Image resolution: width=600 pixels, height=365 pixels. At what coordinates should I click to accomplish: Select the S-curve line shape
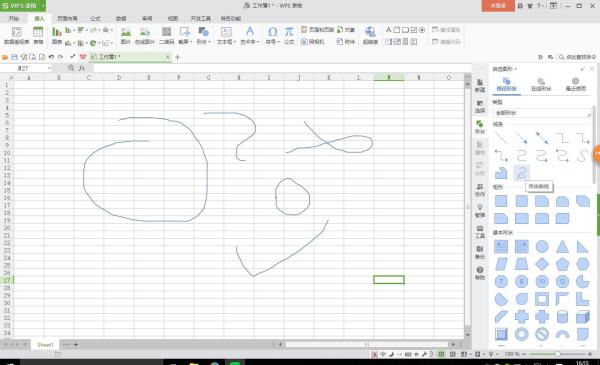(583, 155)
